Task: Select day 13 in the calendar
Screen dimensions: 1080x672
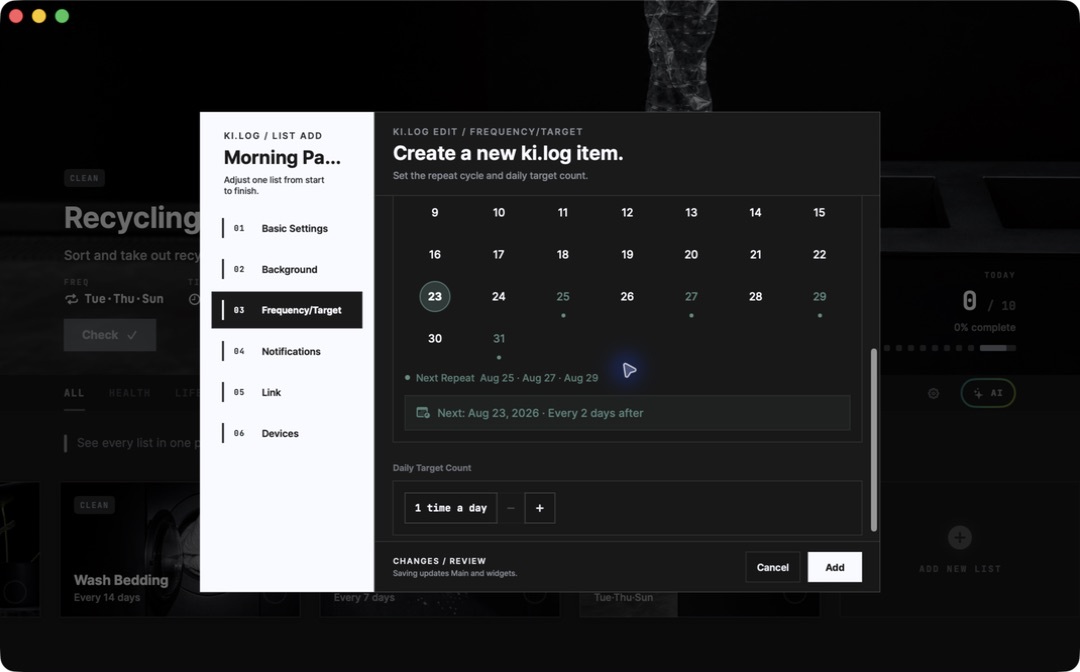Action: [691, 213]
